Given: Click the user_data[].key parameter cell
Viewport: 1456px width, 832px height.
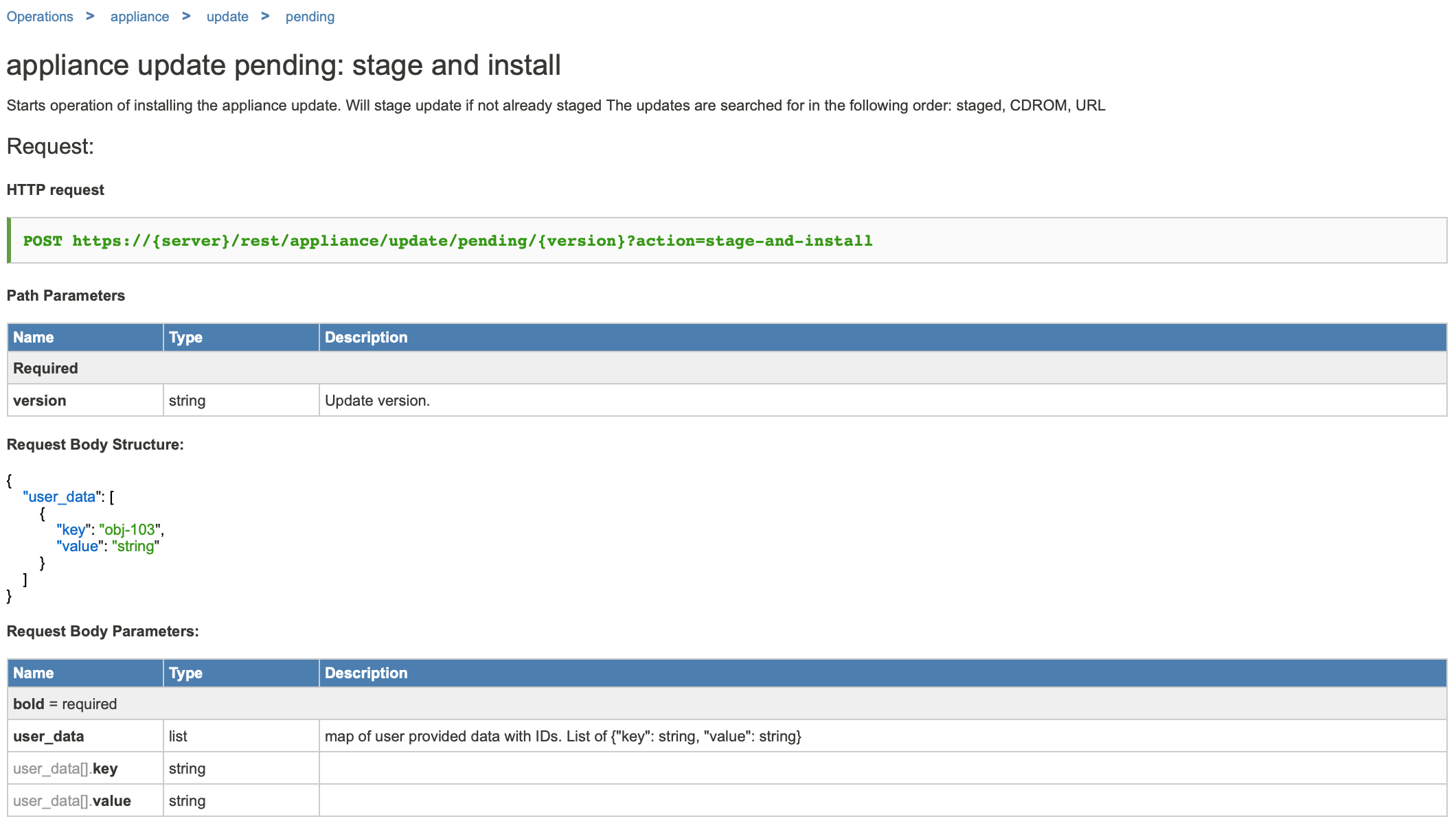Looking at the screenshot, I should click(x=65, y=768).
